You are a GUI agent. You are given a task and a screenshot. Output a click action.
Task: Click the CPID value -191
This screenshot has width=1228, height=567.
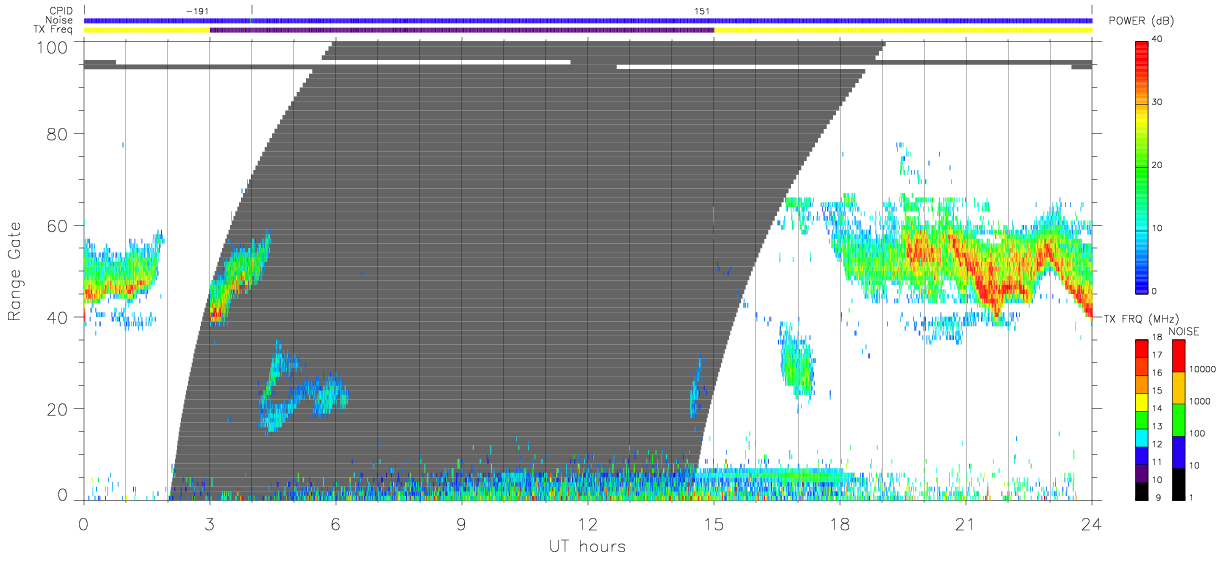[x=198, y=10]
